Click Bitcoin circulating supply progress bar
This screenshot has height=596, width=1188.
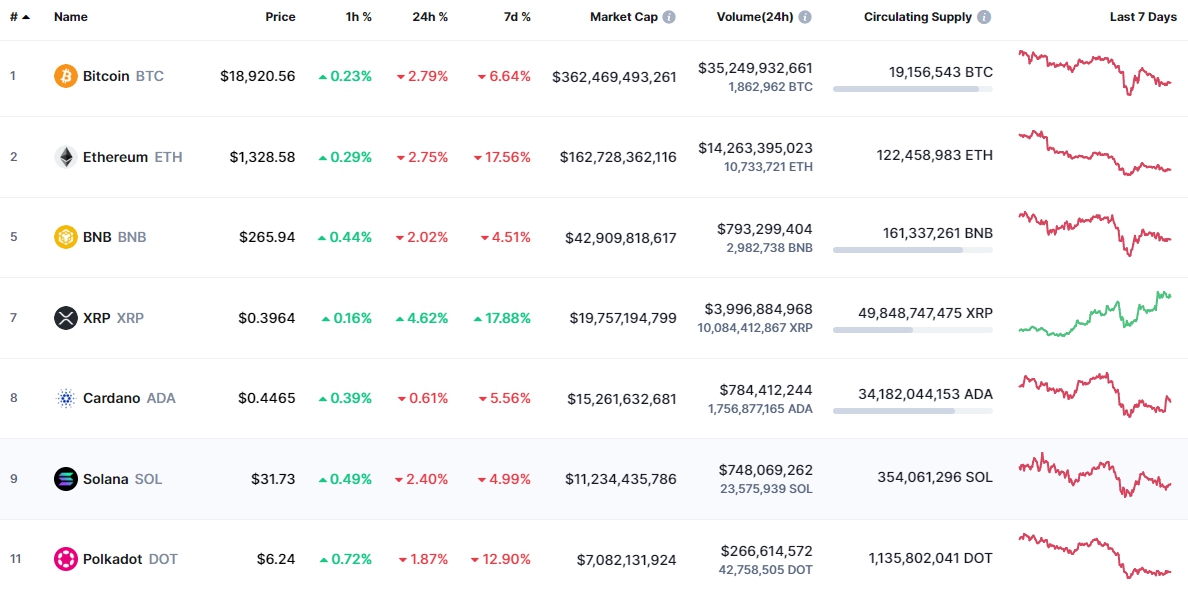(x=912, y=89)
